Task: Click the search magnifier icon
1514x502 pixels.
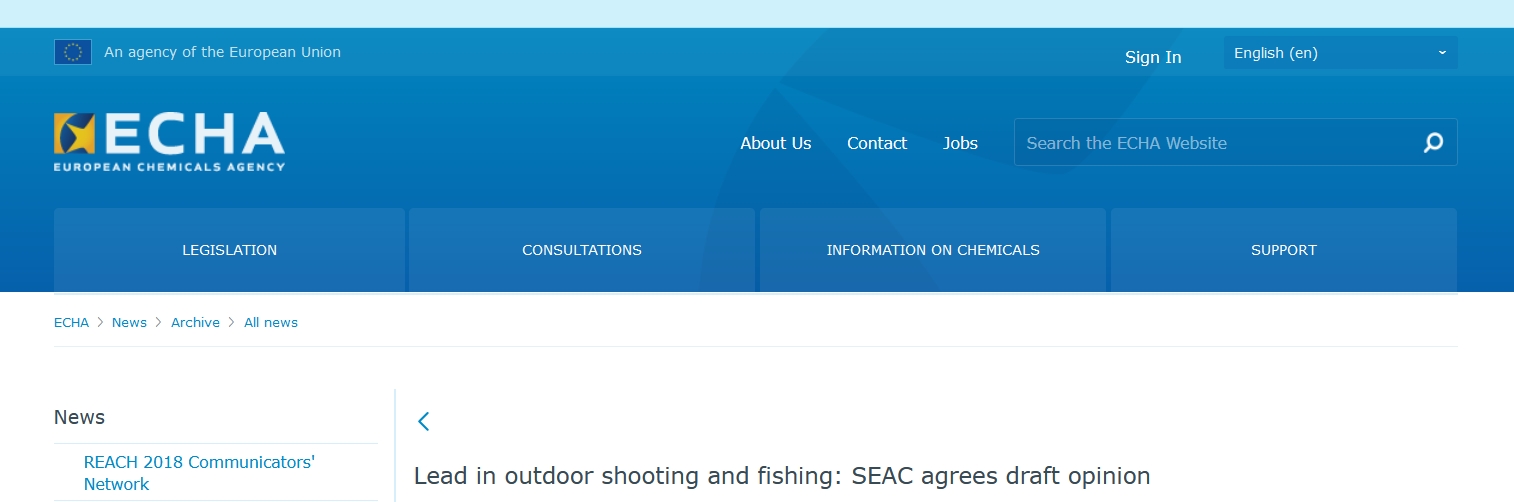Action: 1433,143
